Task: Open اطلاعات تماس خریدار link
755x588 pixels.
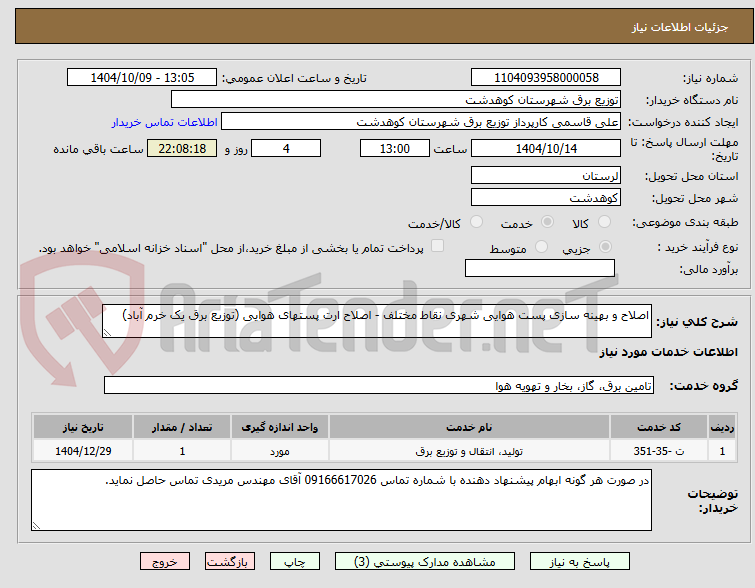Action: pyautogui.click(x=165, y=122)
